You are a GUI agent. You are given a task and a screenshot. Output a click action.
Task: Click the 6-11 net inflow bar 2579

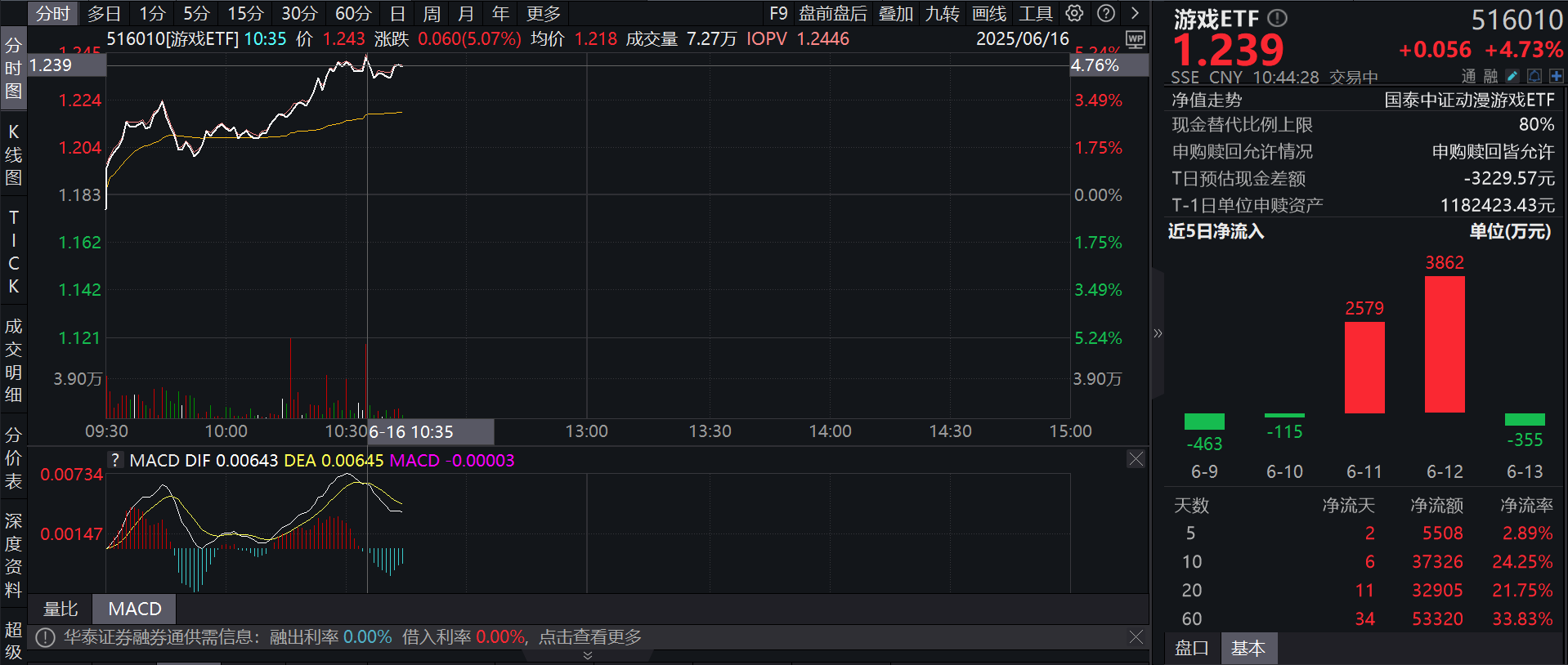point(1364,368)
